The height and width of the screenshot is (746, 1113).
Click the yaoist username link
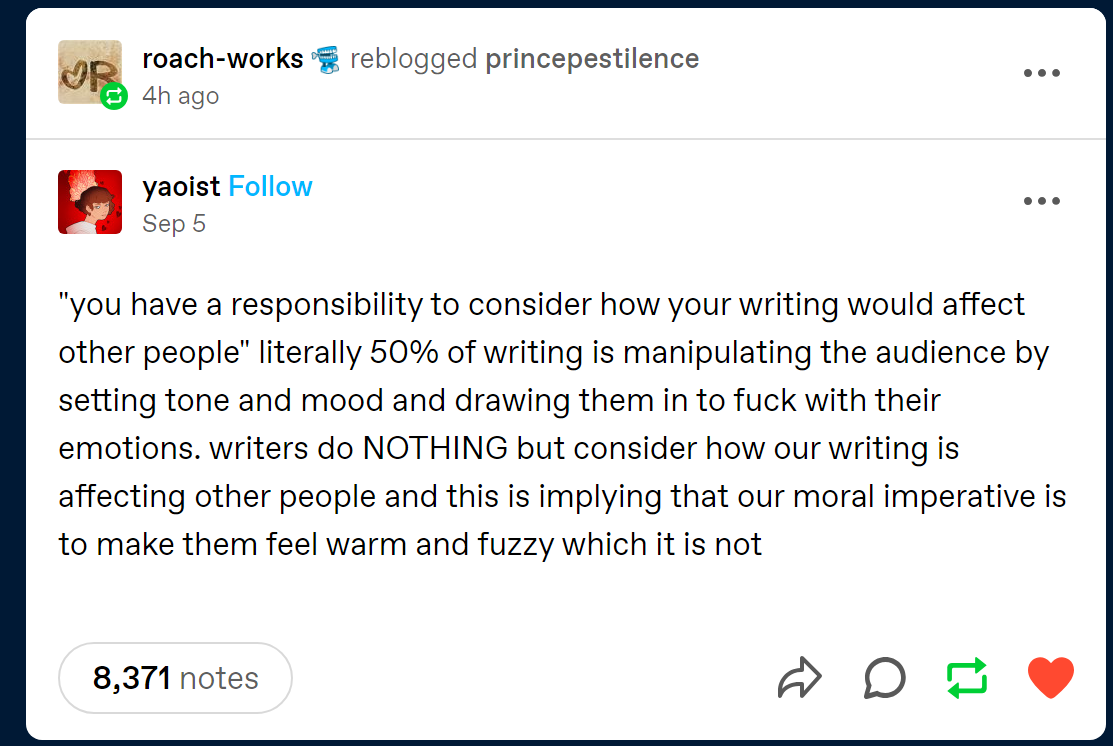(x=181, y=187)
